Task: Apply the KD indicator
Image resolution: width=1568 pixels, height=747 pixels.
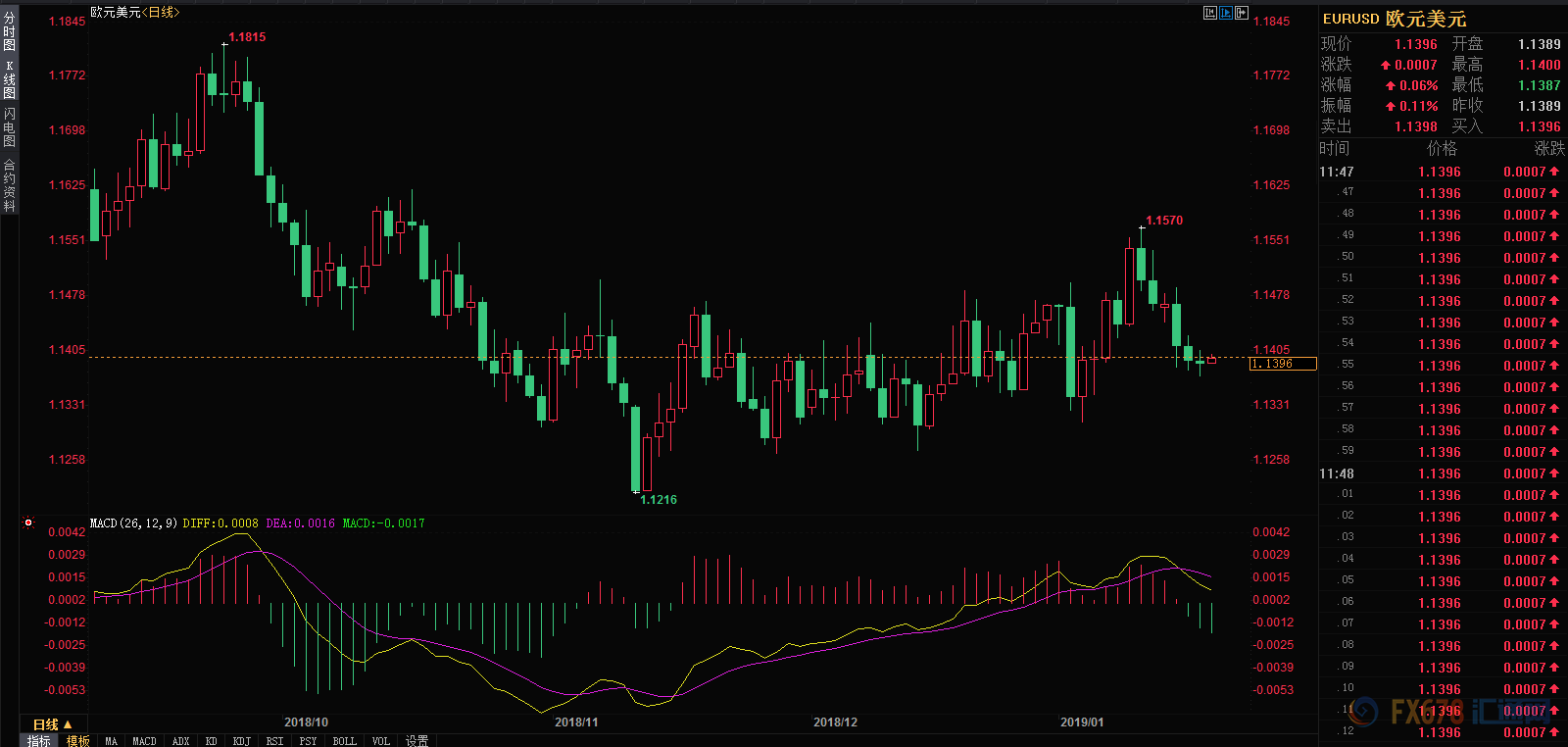Action: (x=211, y=741)
